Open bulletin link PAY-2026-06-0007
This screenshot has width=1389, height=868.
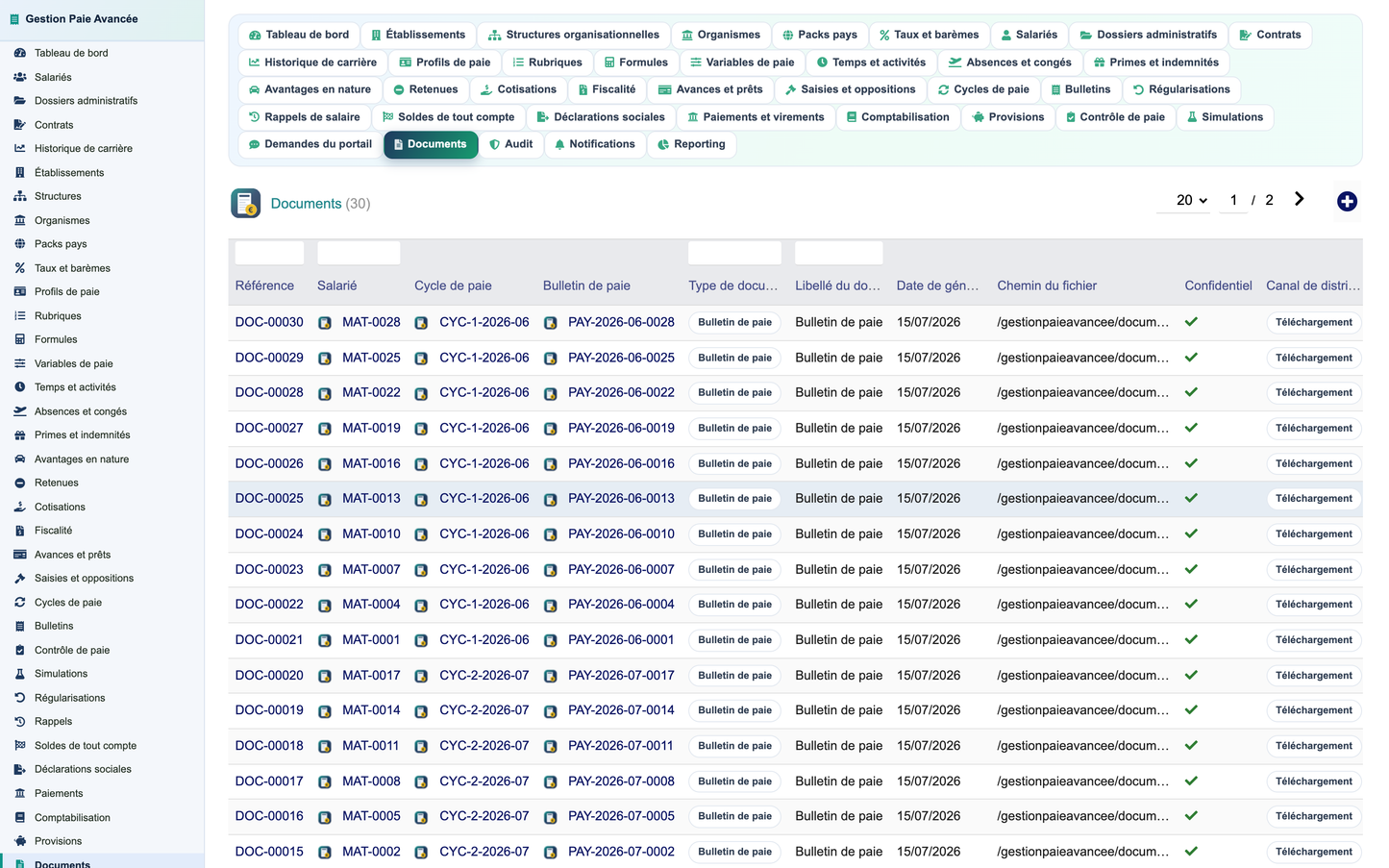click(621, 569)
